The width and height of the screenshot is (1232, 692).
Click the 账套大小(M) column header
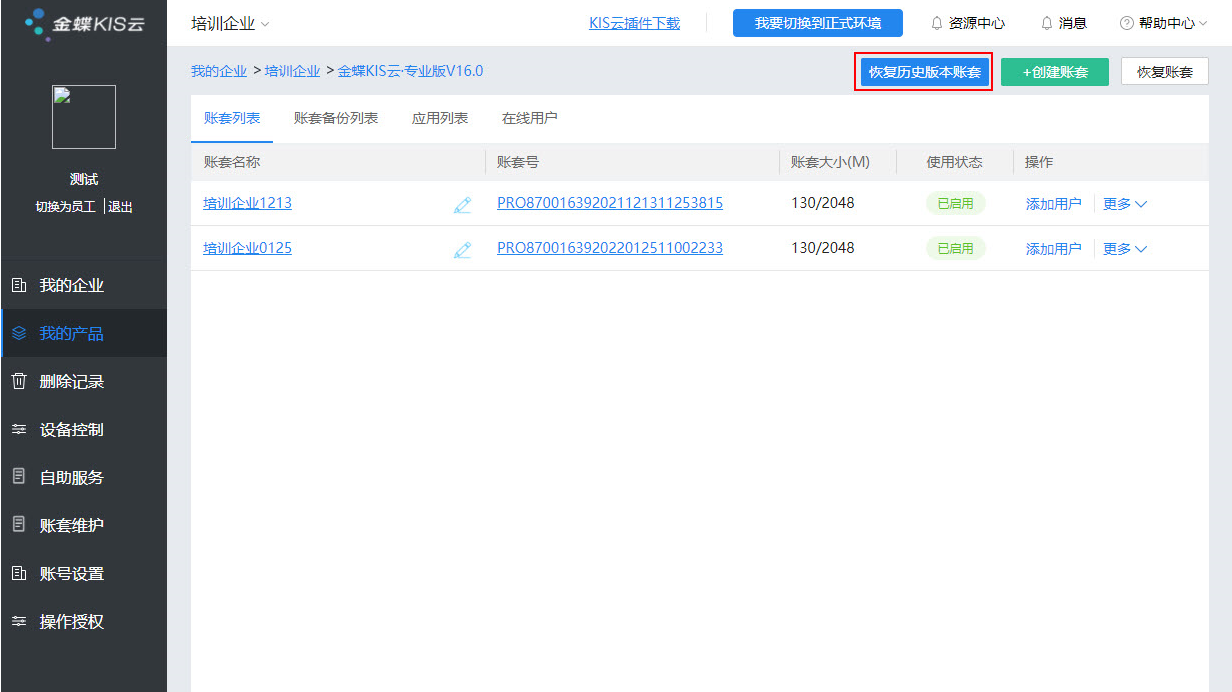[830, 162]
